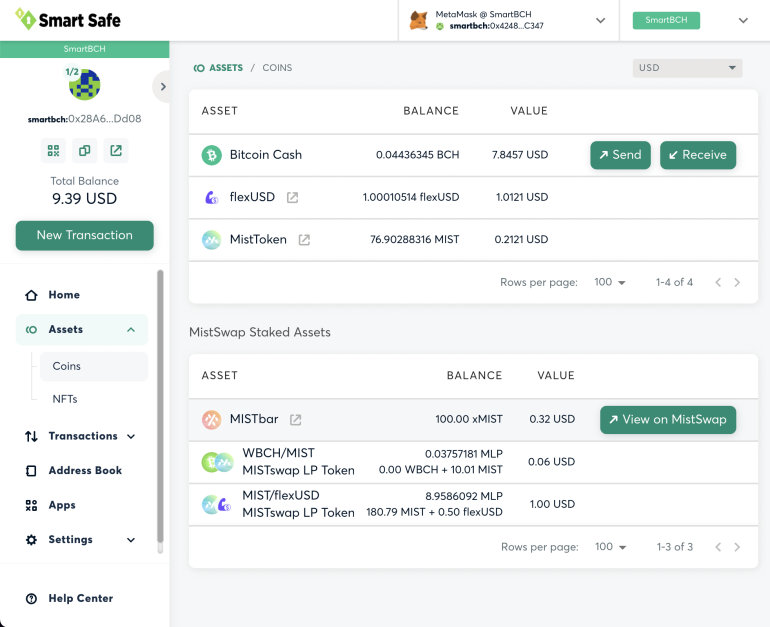Screen dimensions: 770x627
Task: Go to previous page in Staked Assets table
Action: tap(718, 547)
